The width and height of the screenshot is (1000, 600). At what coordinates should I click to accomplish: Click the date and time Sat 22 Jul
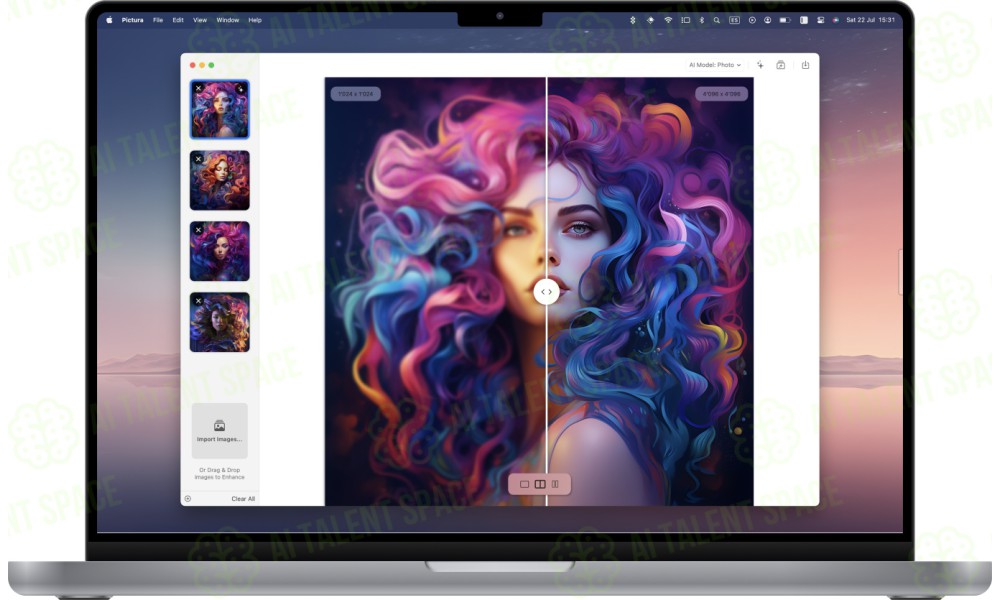click(871, 20)
